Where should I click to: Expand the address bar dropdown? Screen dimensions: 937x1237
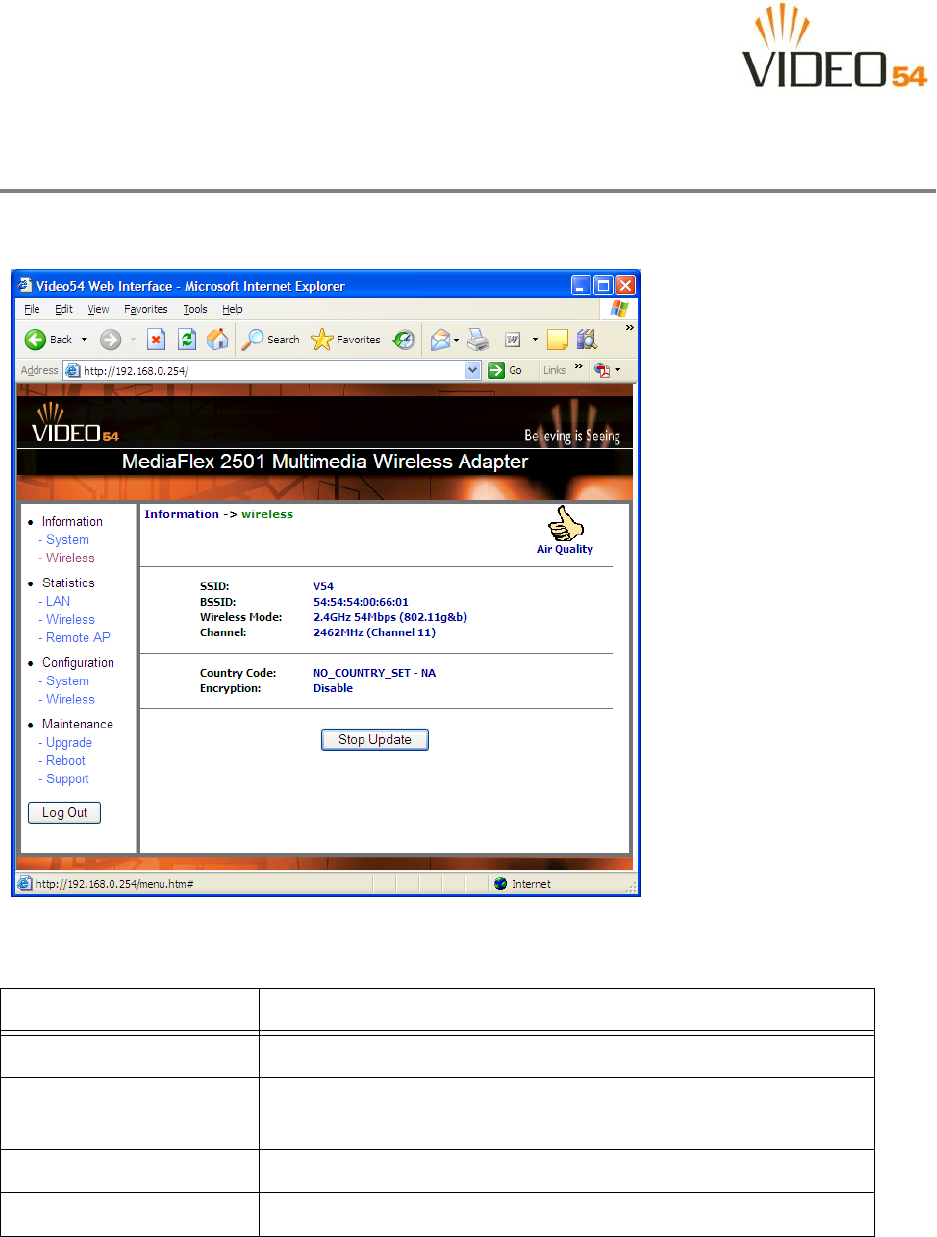tap(473, 370)
